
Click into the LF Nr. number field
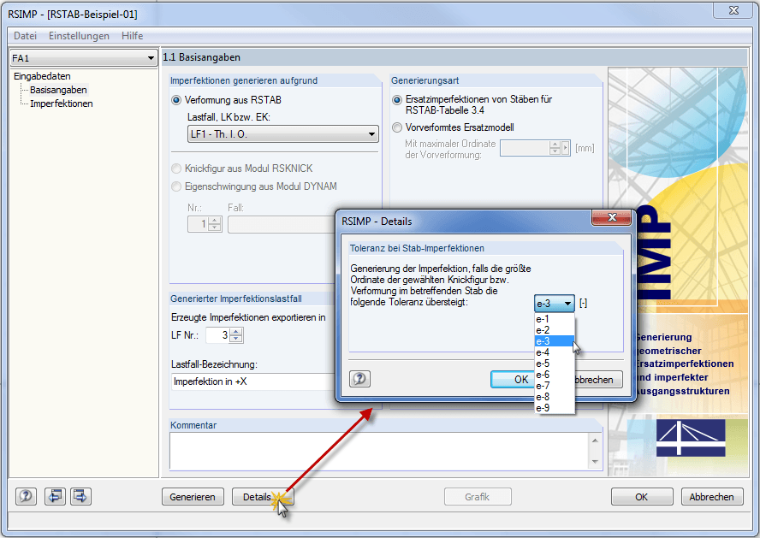tap(217, 335)
